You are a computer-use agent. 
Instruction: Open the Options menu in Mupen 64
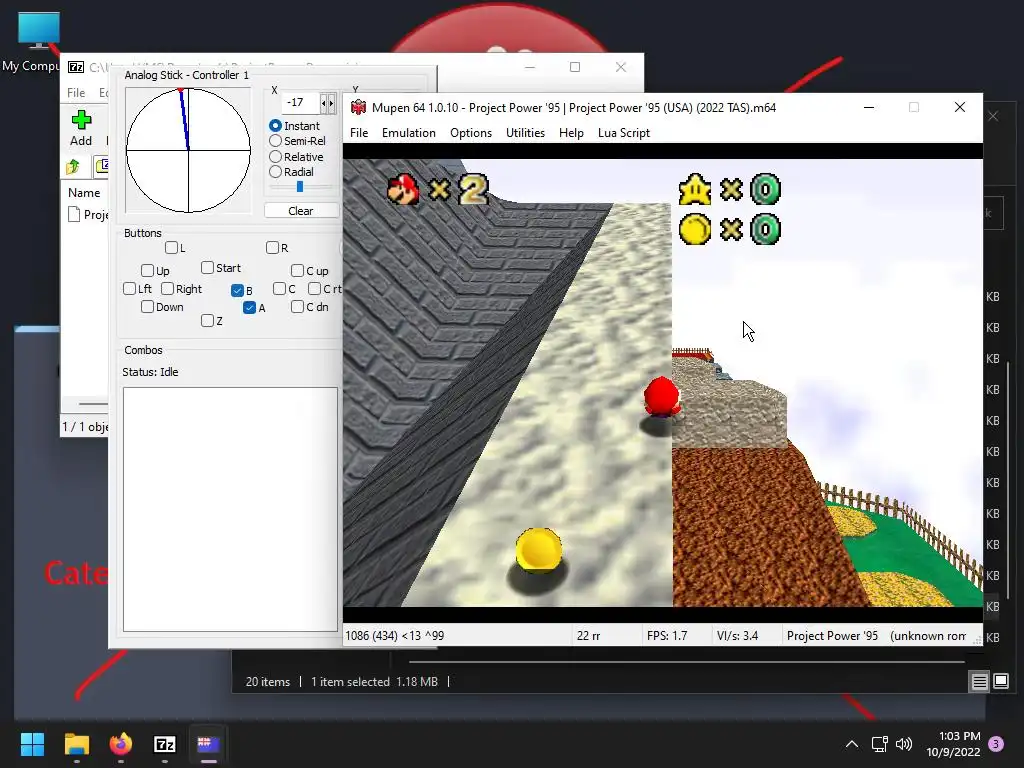click(x=470, y=133)
